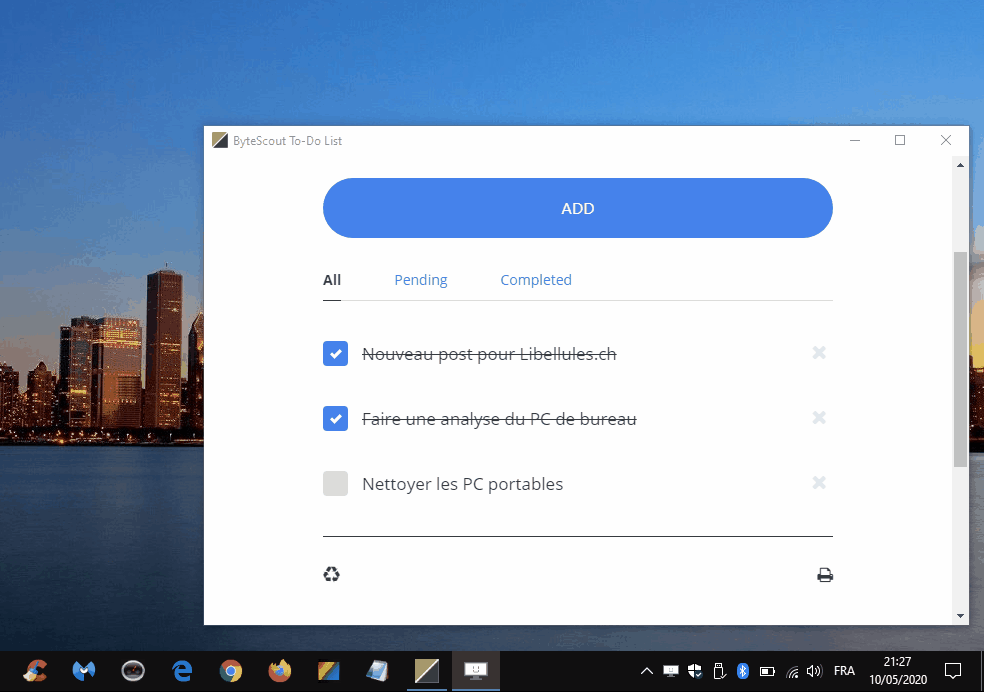Screen dimensions: 984x692
Task: Uncheck the 'Nouveau post pour Libellules.ch' checkbox
Action: 335,354
